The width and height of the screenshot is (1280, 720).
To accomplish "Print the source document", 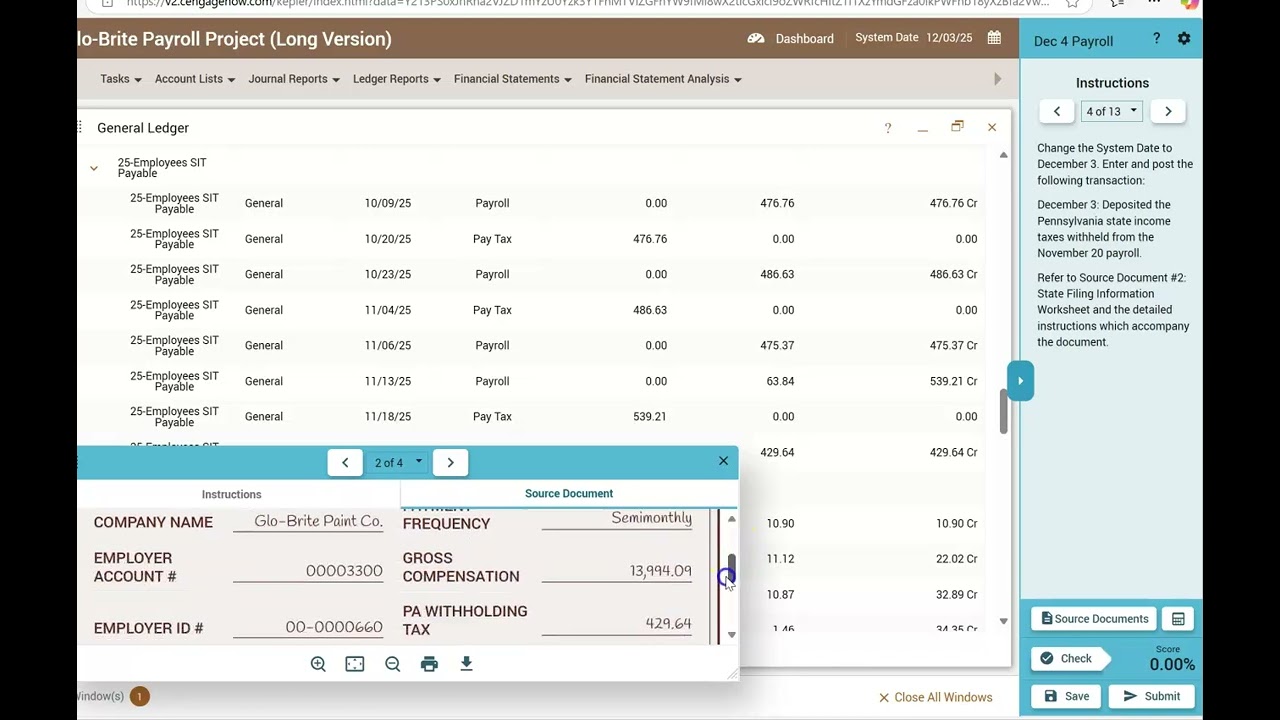I will click(429, 664).
